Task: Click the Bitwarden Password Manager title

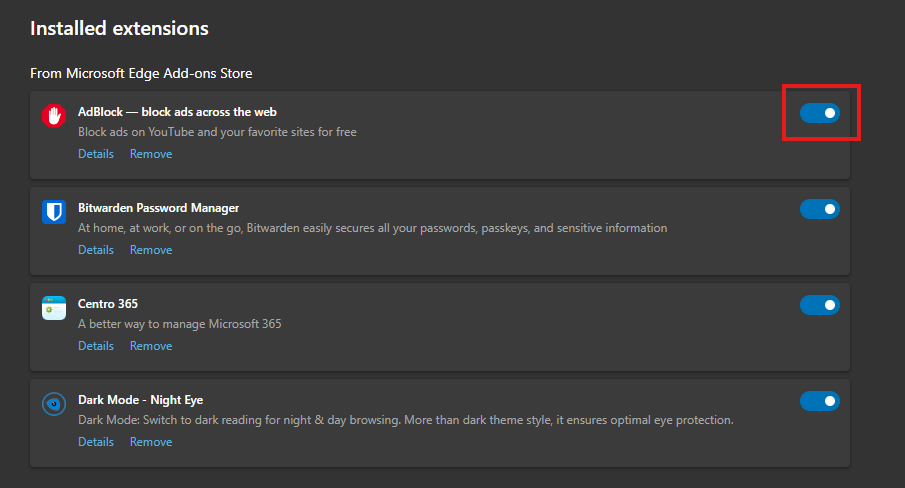Action: pos(158,208)
